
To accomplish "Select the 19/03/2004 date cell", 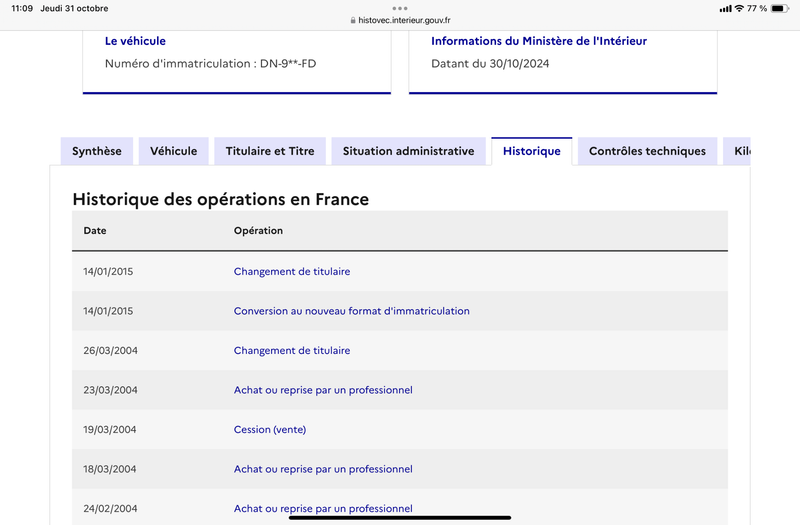I will (110, 430).
